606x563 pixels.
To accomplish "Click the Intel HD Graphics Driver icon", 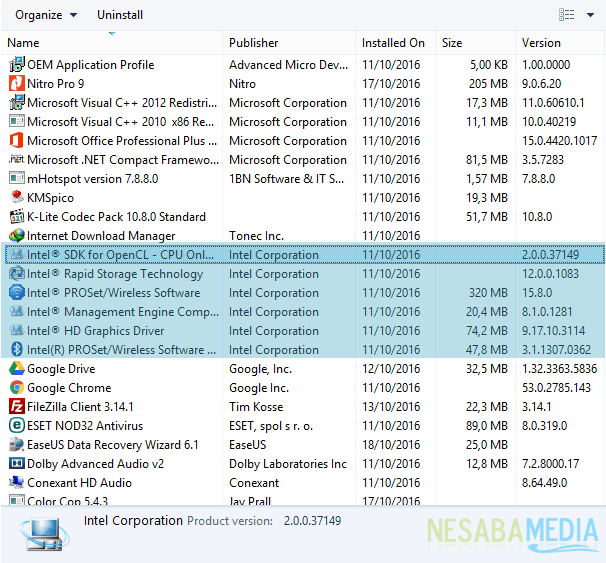I will 17,330.
